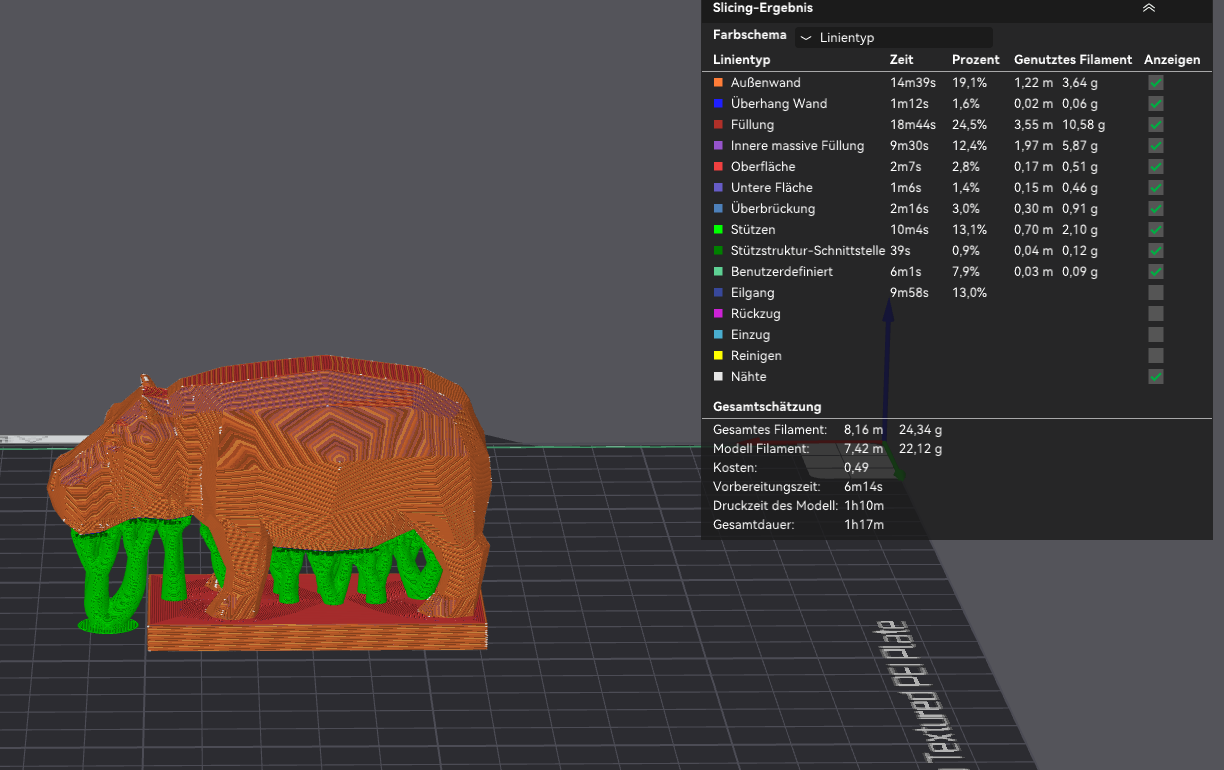
Task: Click the Gesamtdauer value 1h17m
Action: tap(864, 525)
